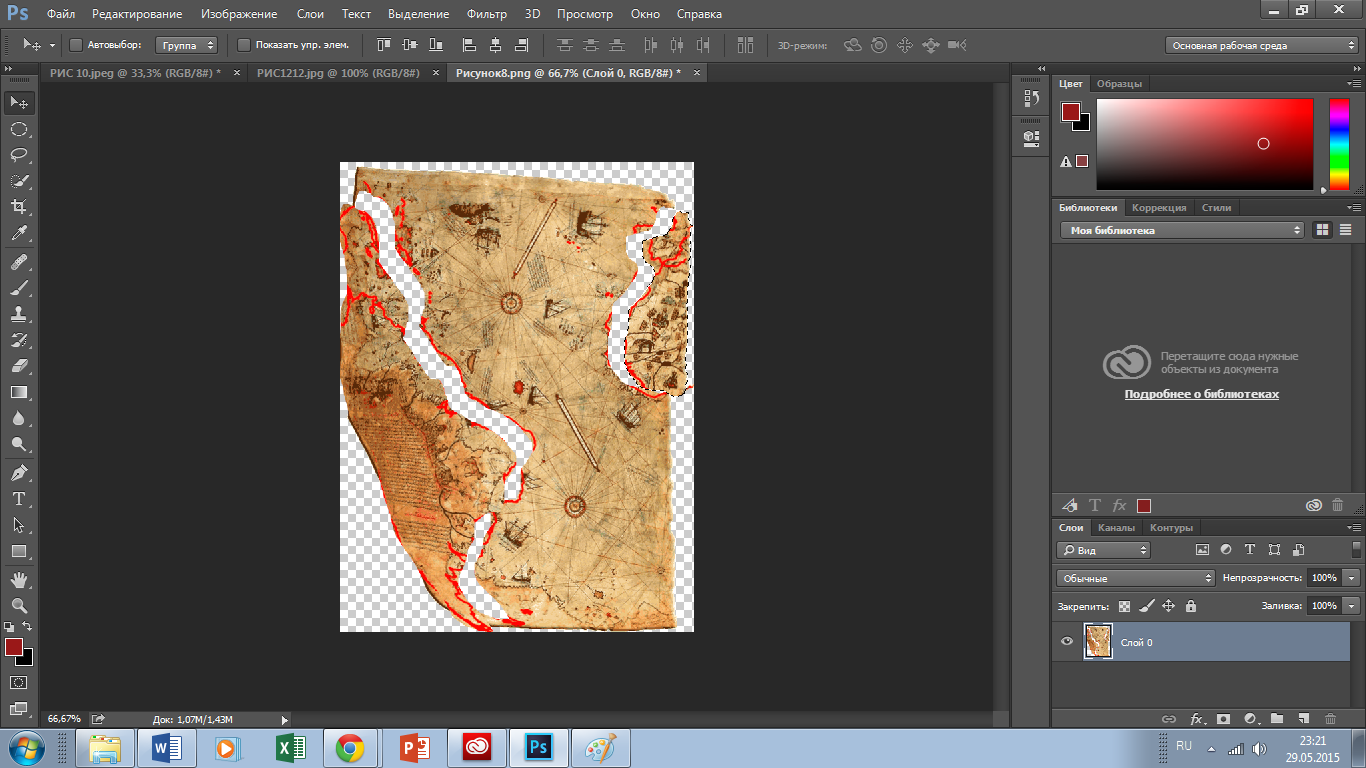
Task: Select the Quick Selection tool
Action: coord(19,181)
